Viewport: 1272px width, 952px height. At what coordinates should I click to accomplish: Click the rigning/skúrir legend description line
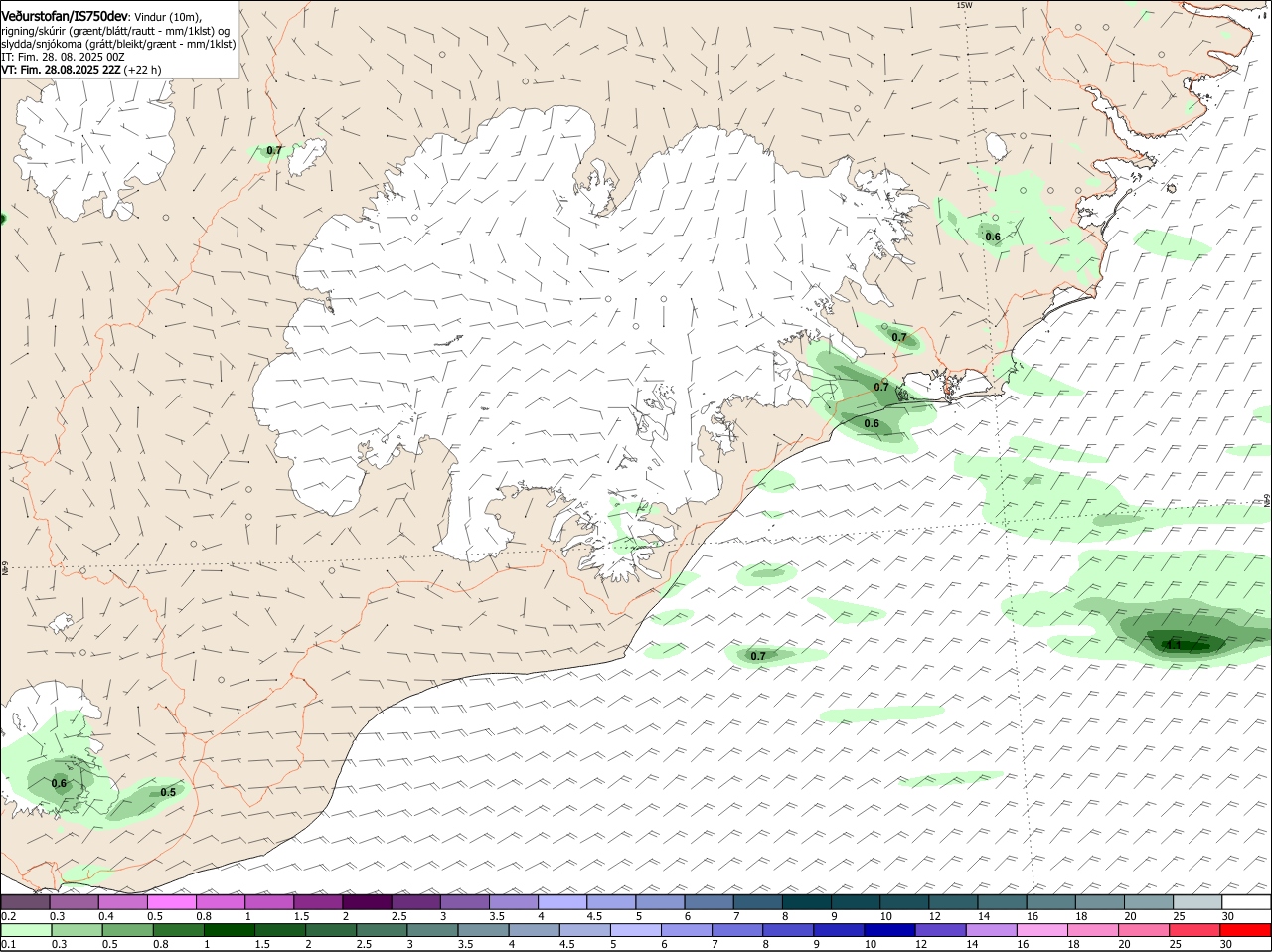(x=115, y=31)
